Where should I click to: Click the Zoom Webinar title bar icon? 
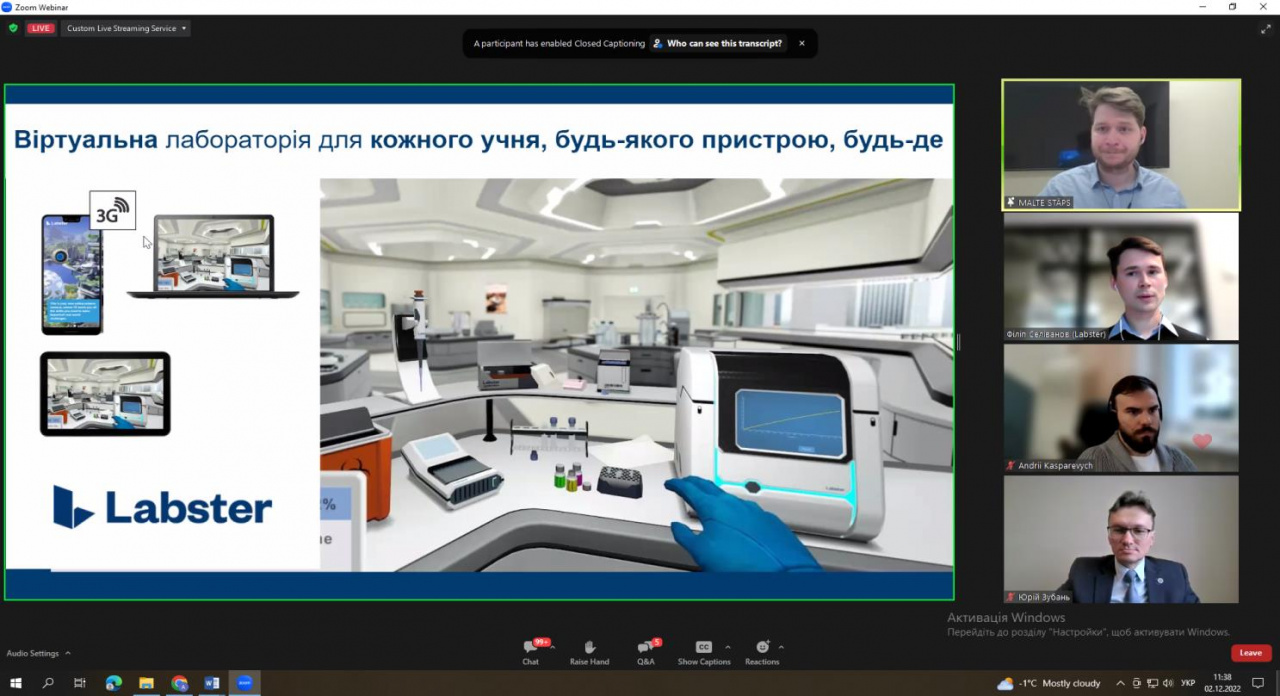pyautogui.click(x=7, y=7)
